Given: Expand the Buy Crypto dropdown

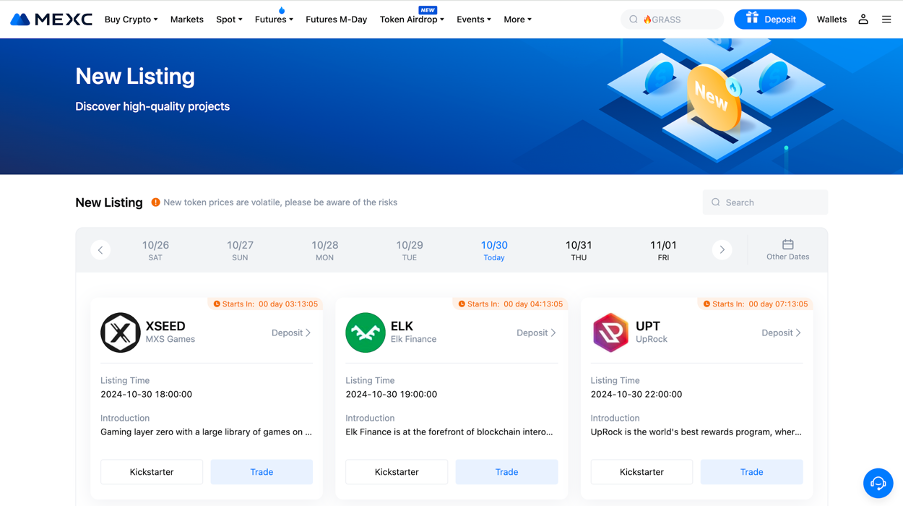Looking at the screenshot, I should pos(131,19).
